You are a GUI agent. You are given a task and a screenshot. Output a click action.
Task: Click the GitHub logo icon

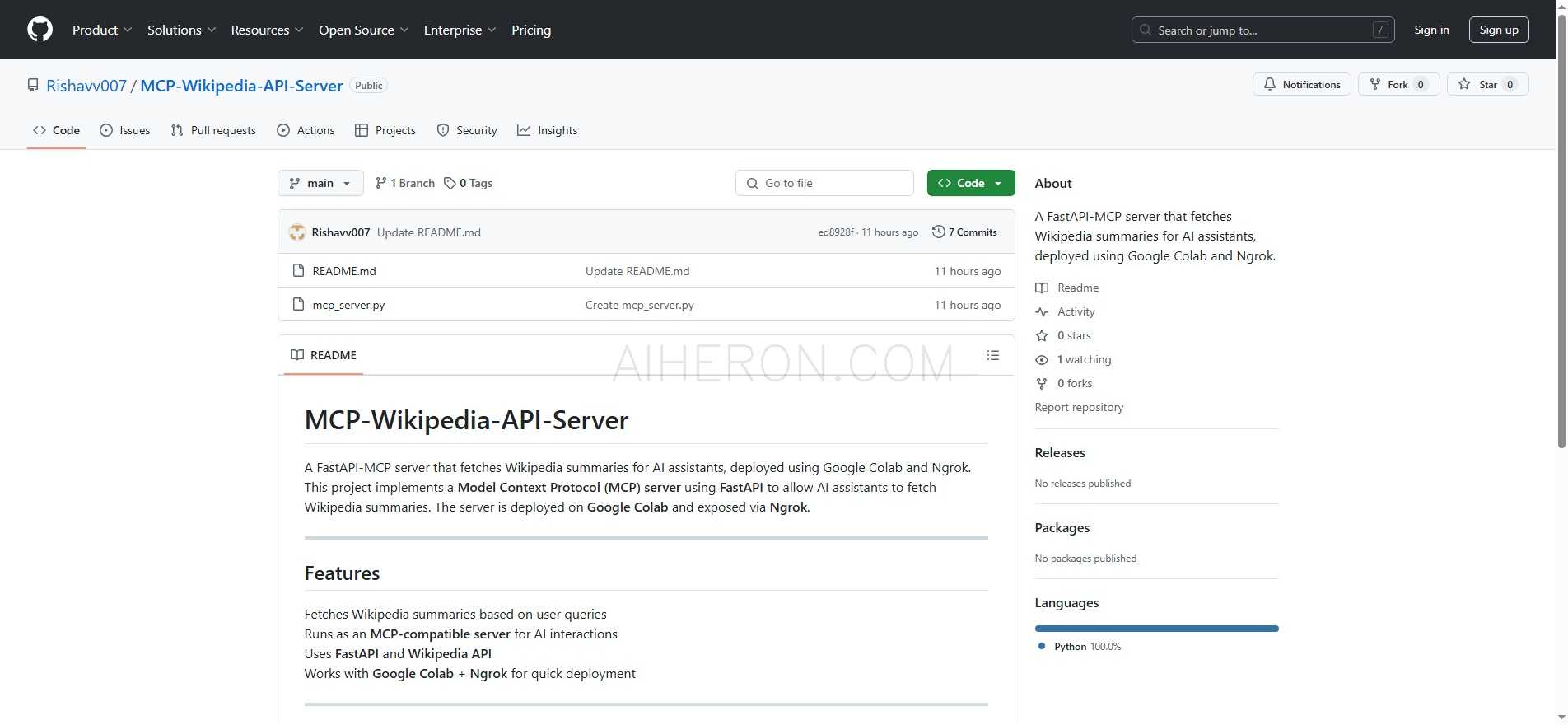pyautogui.click(x=40, y=30)
